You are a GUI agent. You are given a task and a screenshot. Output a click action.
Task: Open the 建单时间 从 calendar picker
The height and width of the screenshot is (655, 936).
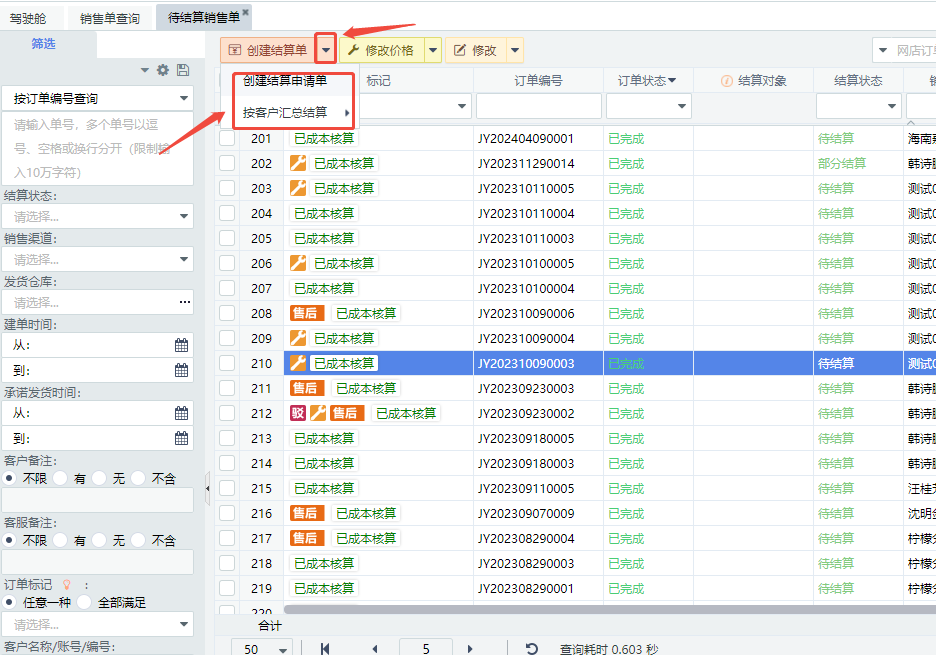click(x=181, y=345)
